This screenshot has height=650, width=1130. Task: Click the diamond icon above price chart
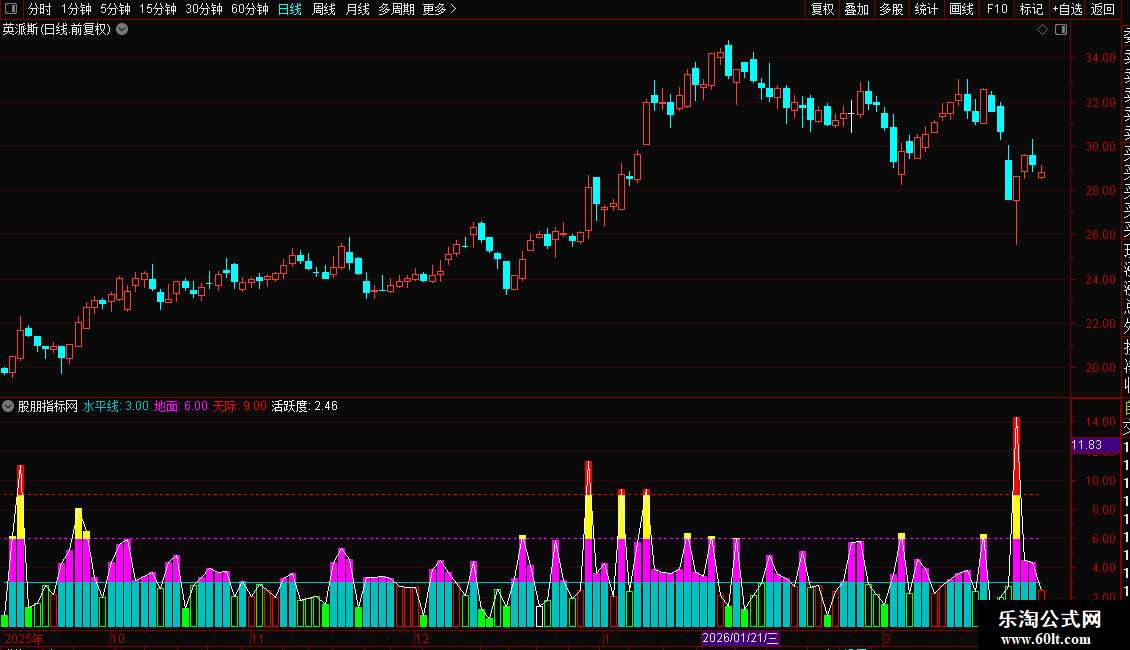tap(1042, 30)
